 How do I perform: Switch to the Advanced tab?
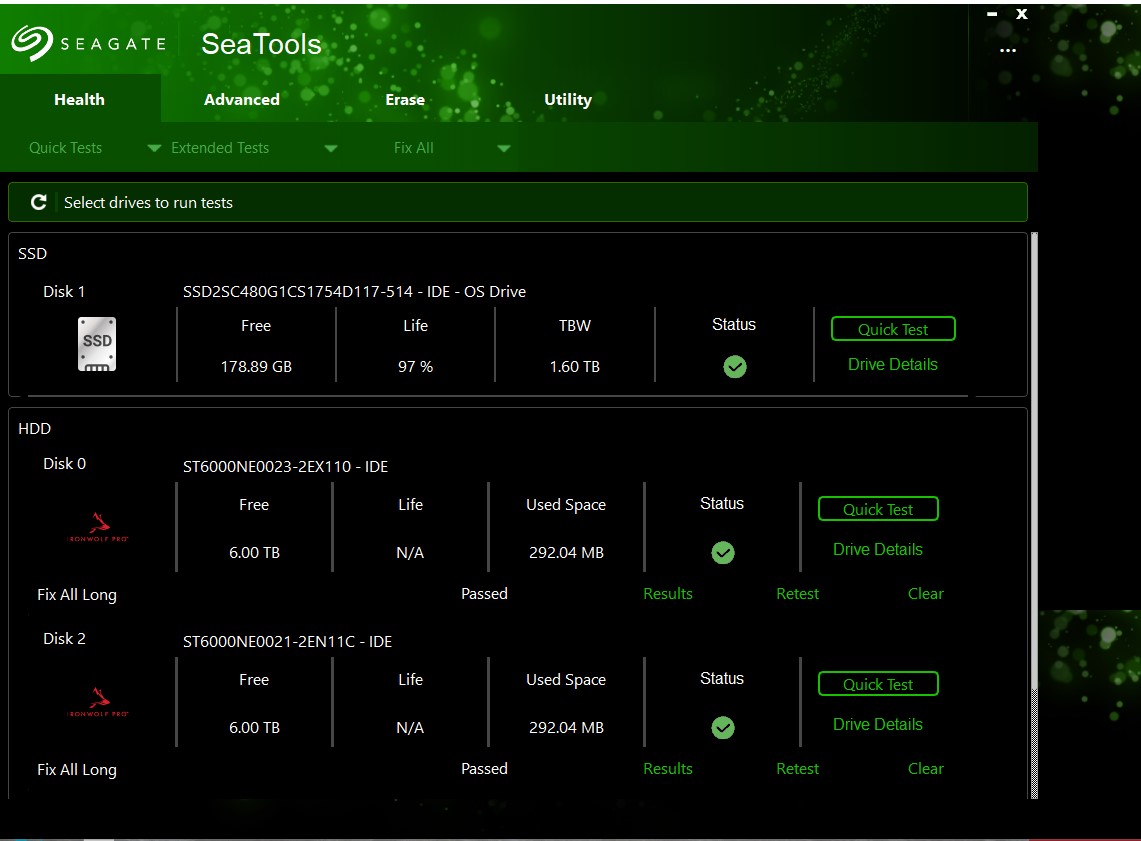click(242, 99)
